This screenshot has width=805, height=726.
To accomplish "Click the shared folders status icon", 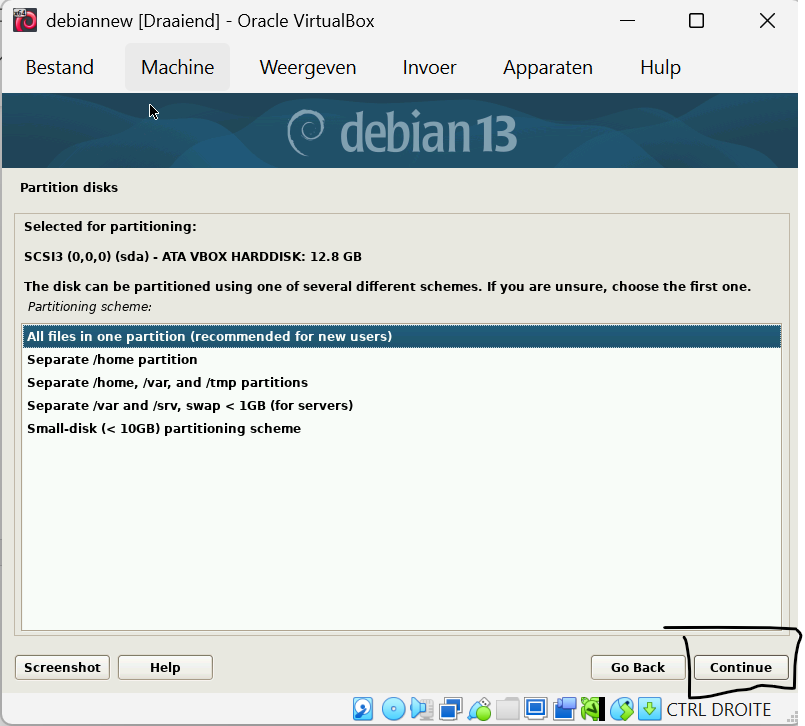I will (507, 709).
